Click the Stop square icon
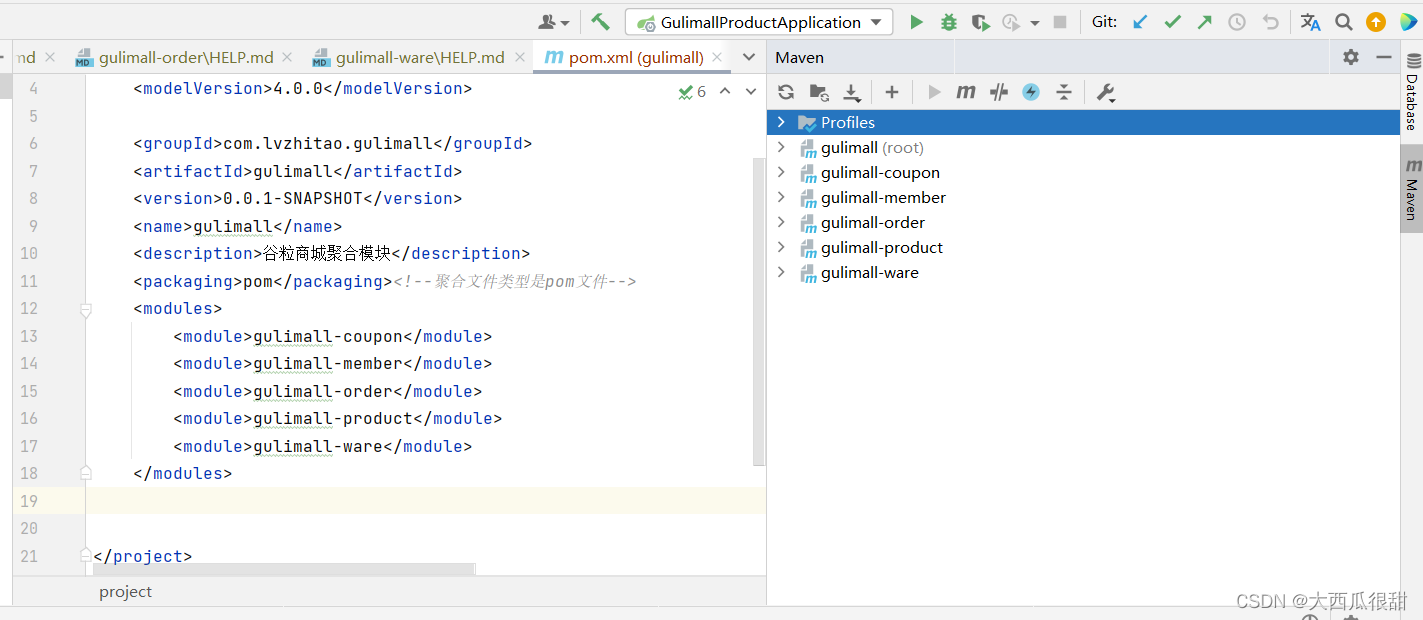Viewport: 1423px width, 620px height. (x=1060, y=22)
